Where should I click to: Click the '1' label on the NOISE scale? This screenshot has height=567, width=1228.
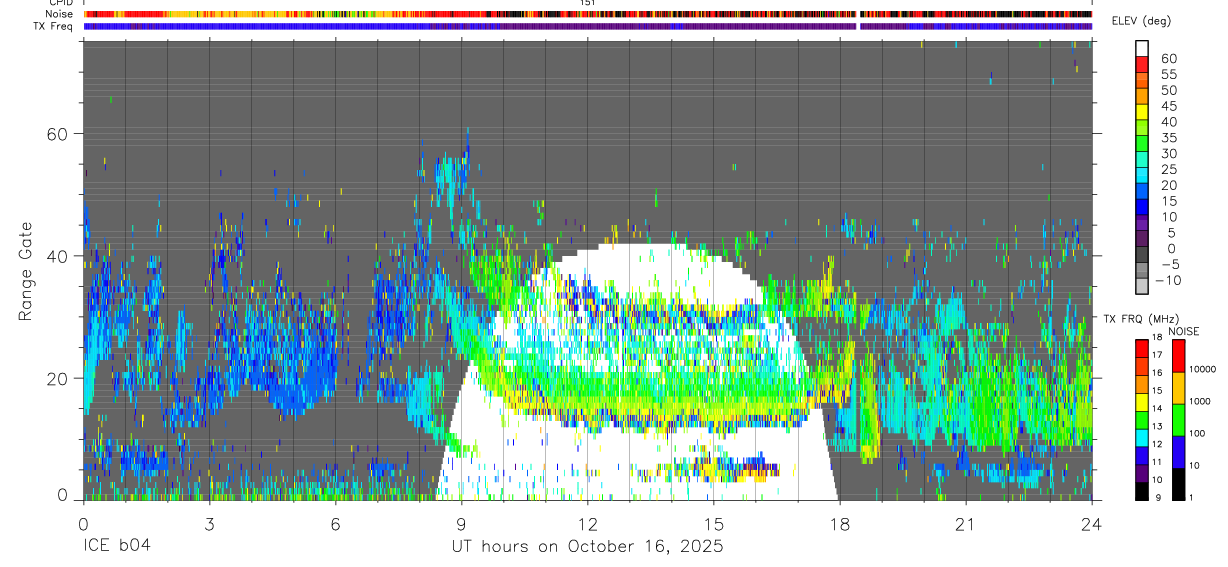tap(1191, 499)
